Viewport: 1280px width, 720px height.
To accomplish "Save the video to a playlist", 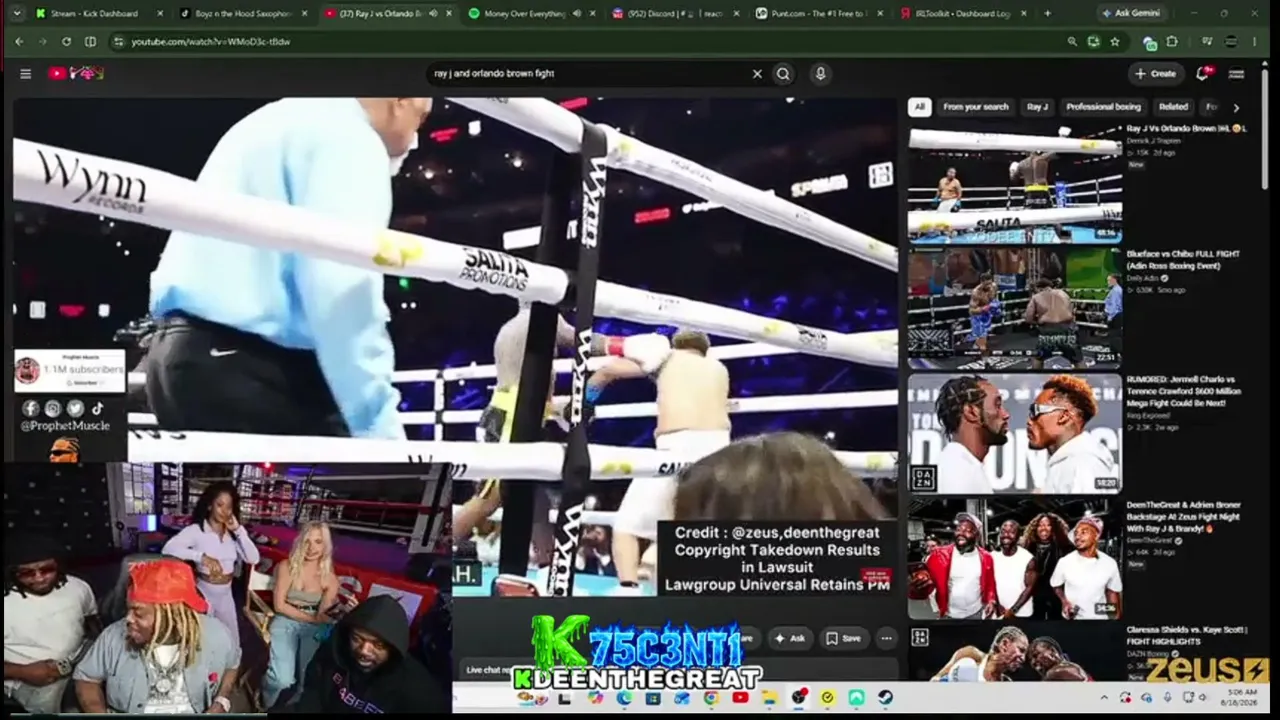I will [x=843, y=638].
